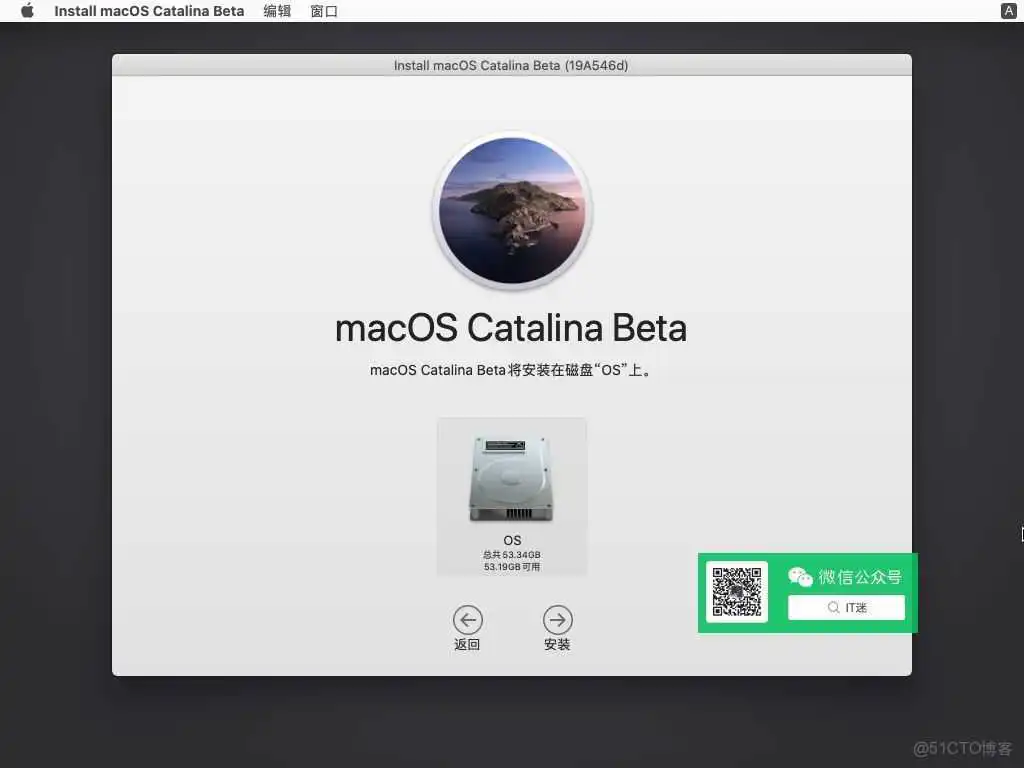Click the WeChat logo on the green banner
1024x768 pixels.
click(x=799, y=576)
